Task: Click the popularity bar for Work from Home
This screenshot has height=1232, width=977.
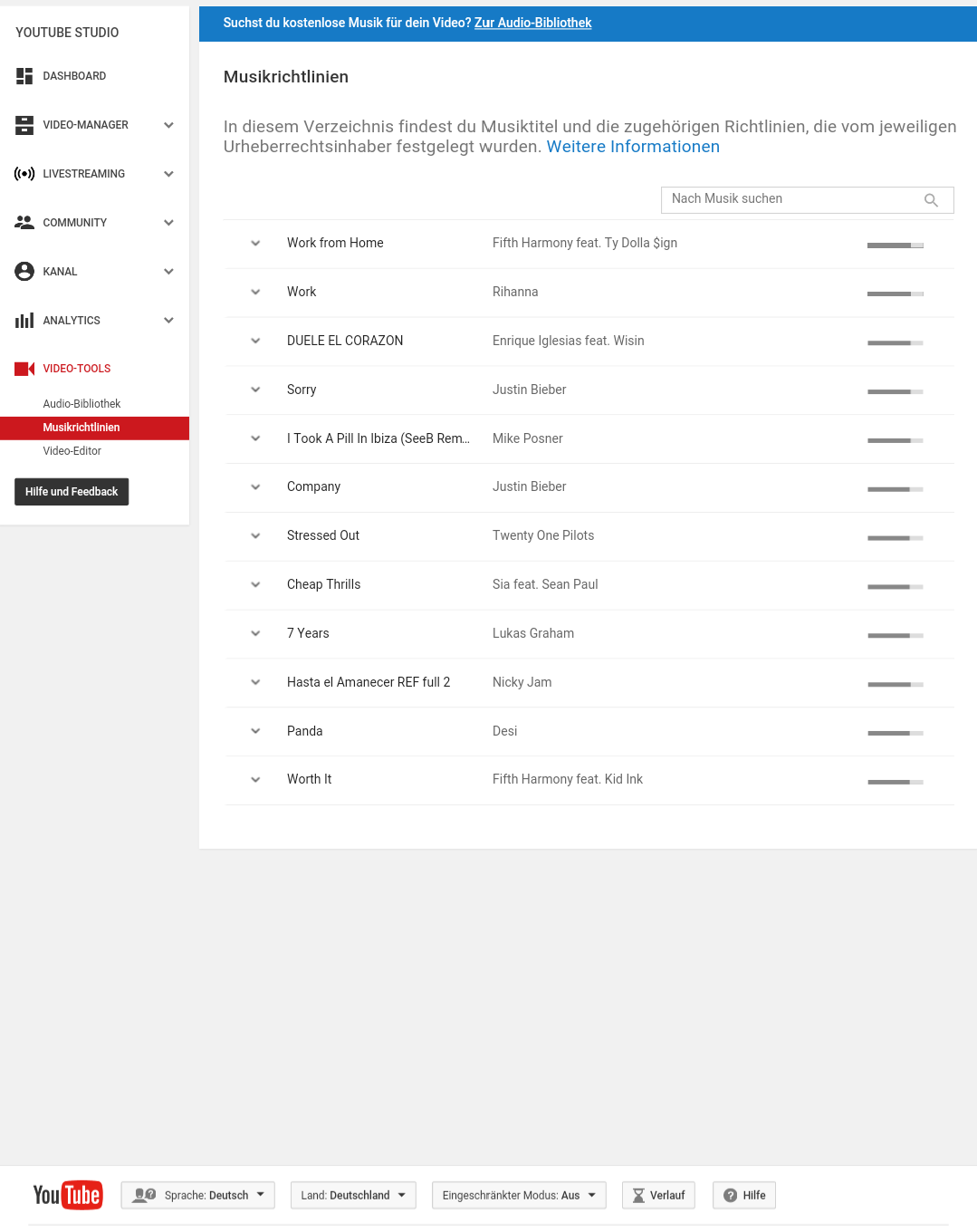Action: point(896,245)
